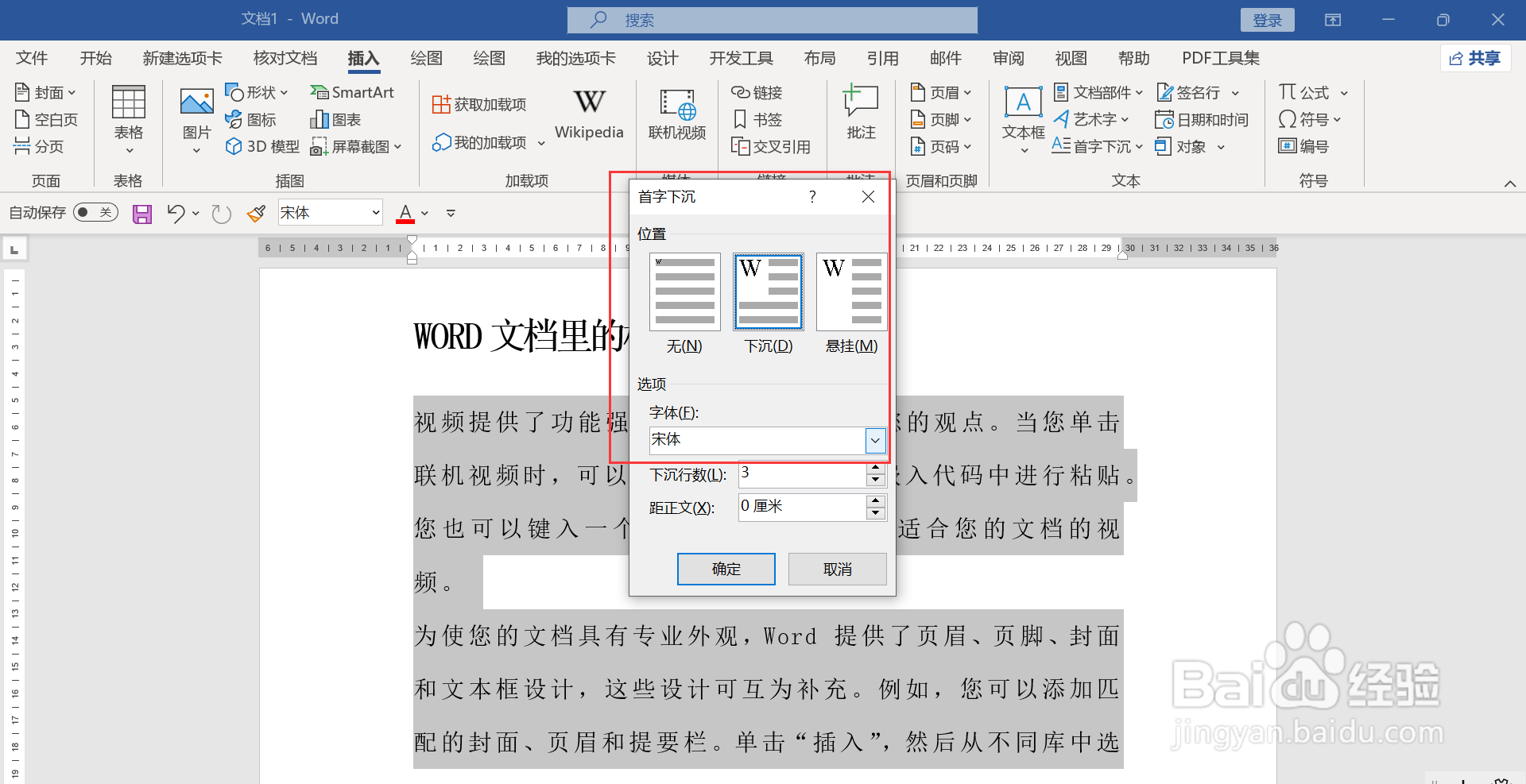Viewport: 1526px width, 784px height.
Task: Switch to the 布局 layout tab
Action: point(819,58)
